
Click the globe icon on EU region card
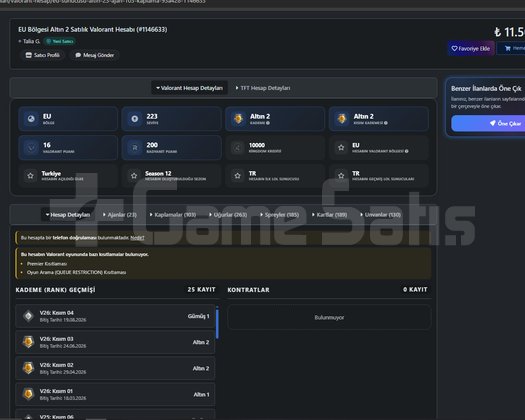(31, 119)
